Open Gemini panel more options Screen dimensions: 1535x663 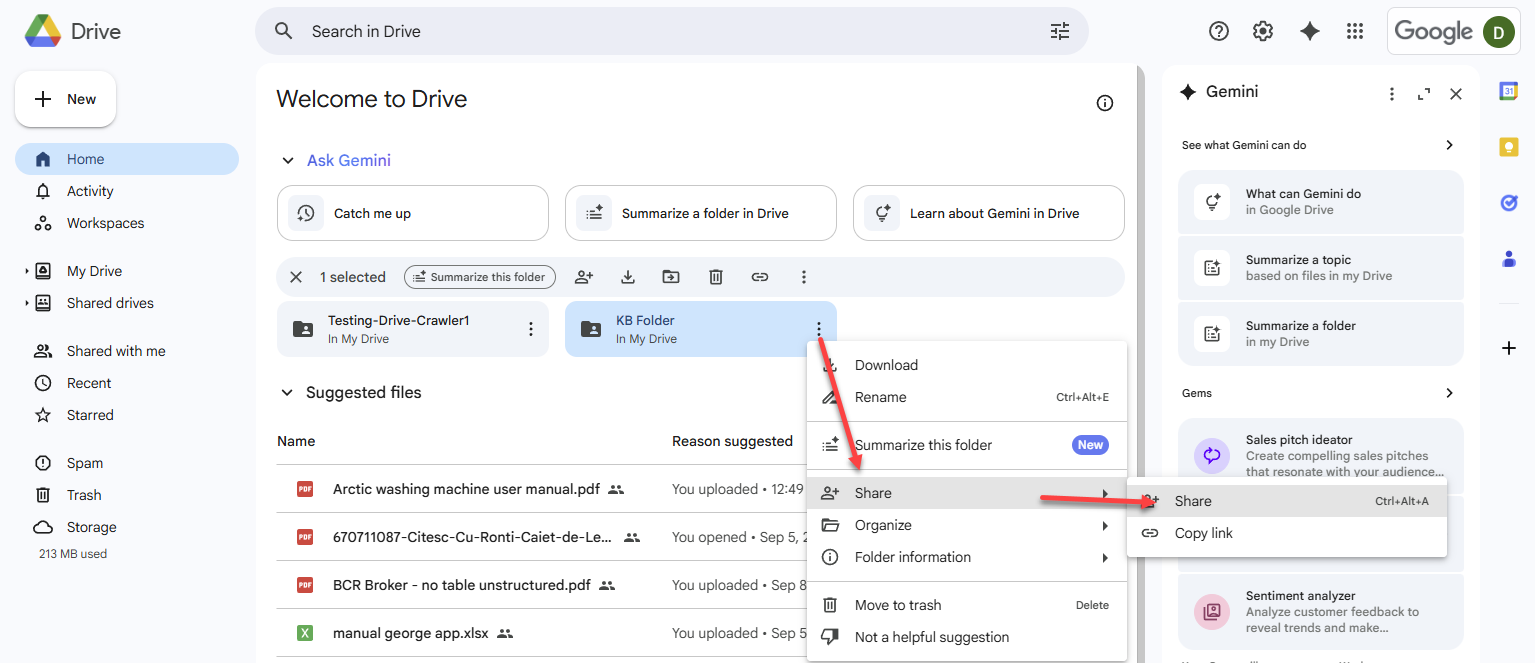coord(1392,94)
